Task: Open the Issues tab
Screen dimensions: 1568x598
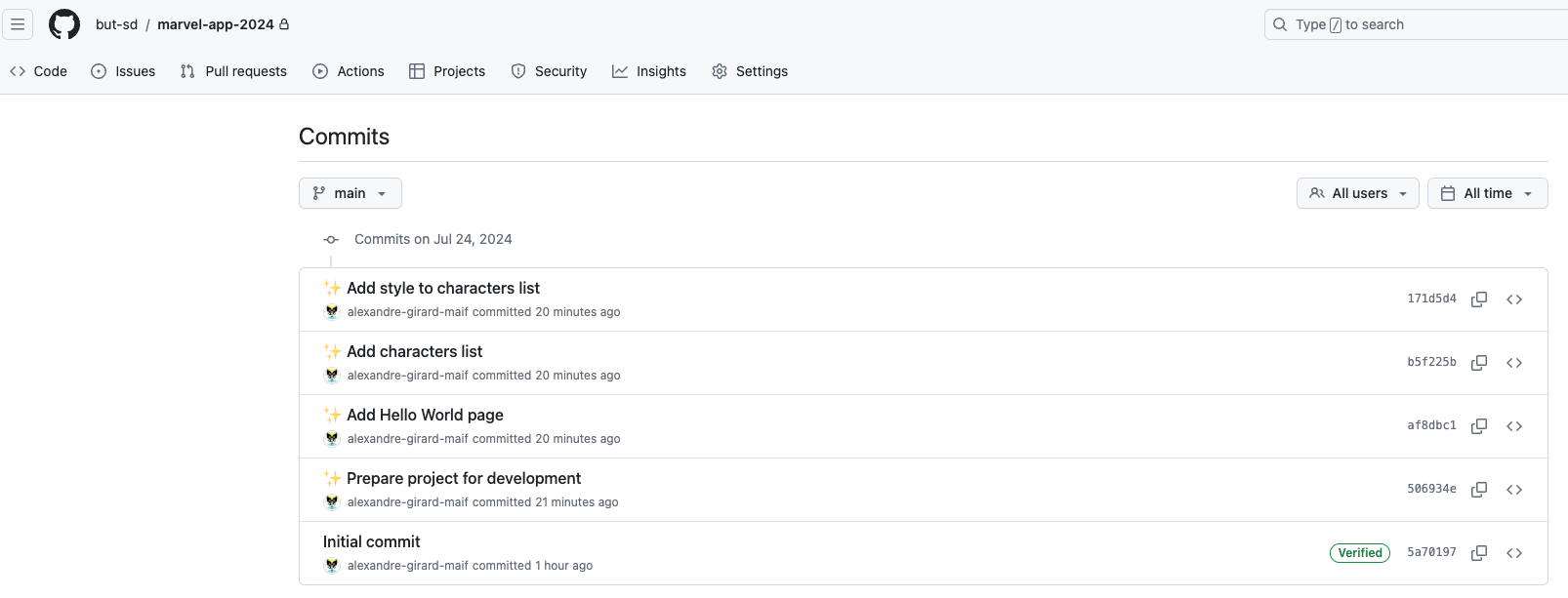Action: point(123,71)
